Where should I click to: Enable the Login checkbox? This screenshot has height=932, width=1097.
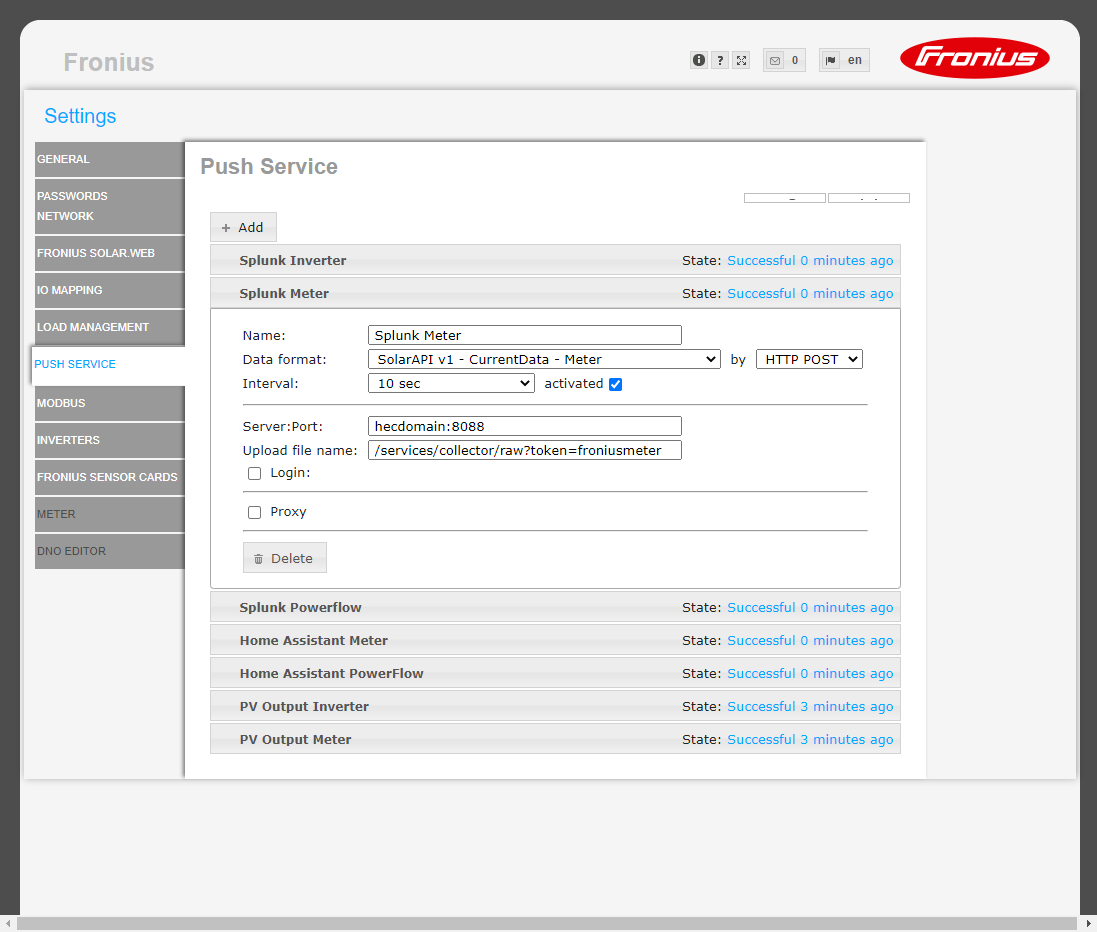255,474
